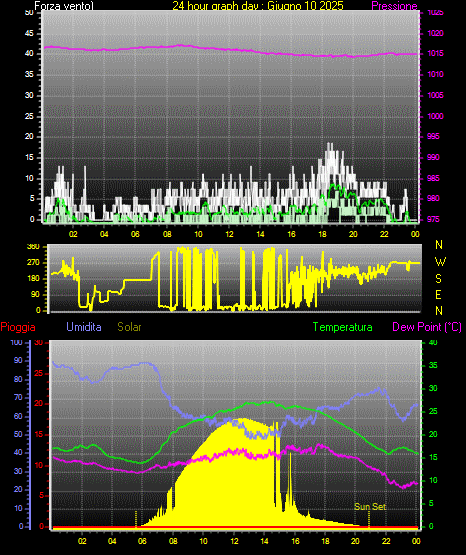Click the Pressione legend label
Image resolution: width=466 pixels, height=555 pixels.
tap(394, 6)
